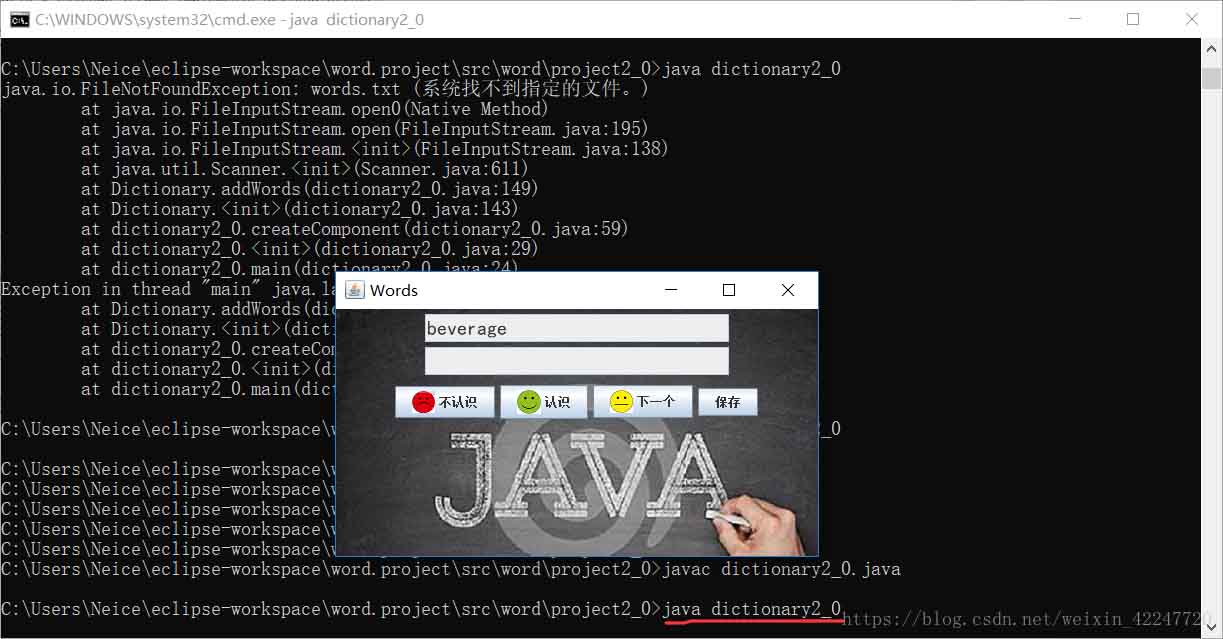Click the cmd.exe icon in console title bar
This screenshot has height=639, width=1223.
tap(18, 19)
